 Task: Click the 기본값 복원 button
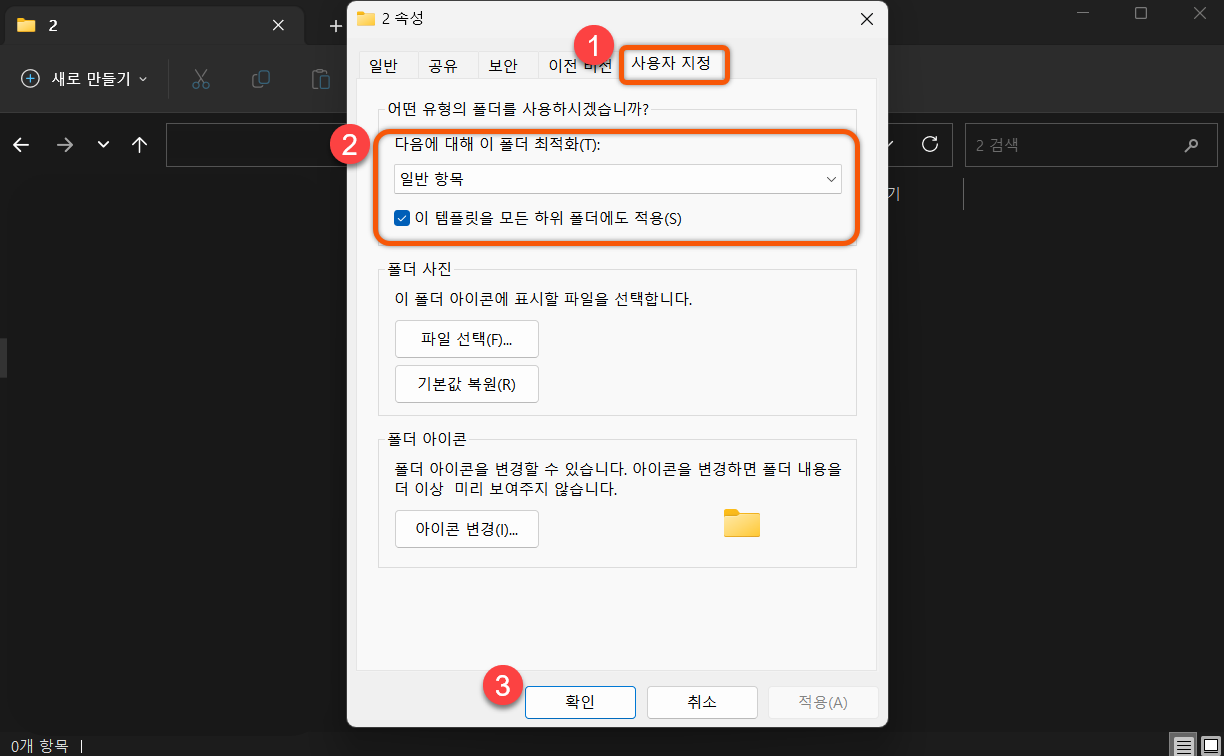(466, 384)
